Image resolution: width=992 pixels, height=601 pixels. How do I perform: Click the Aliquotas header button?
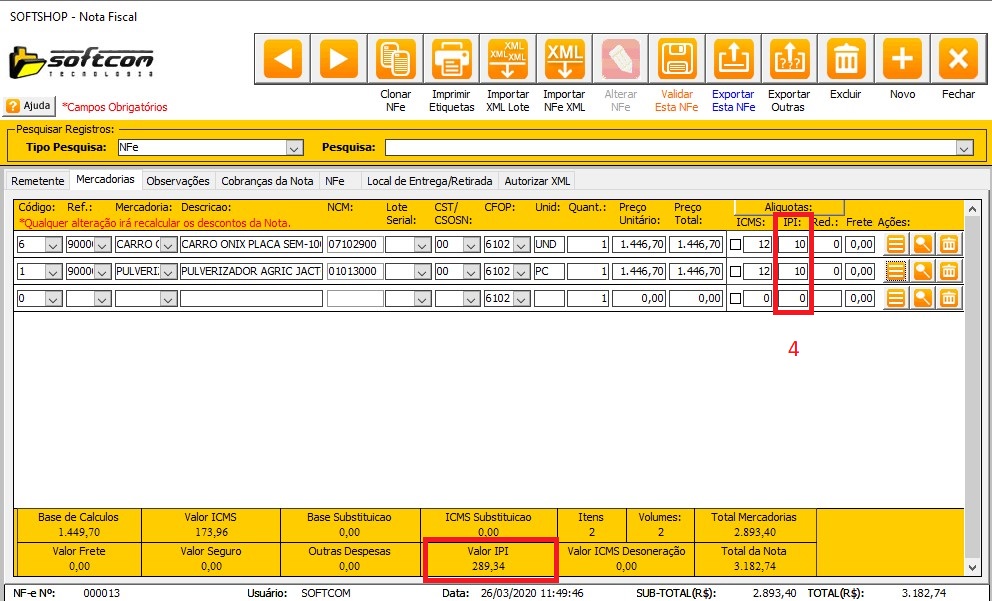[x=789, y=206]
